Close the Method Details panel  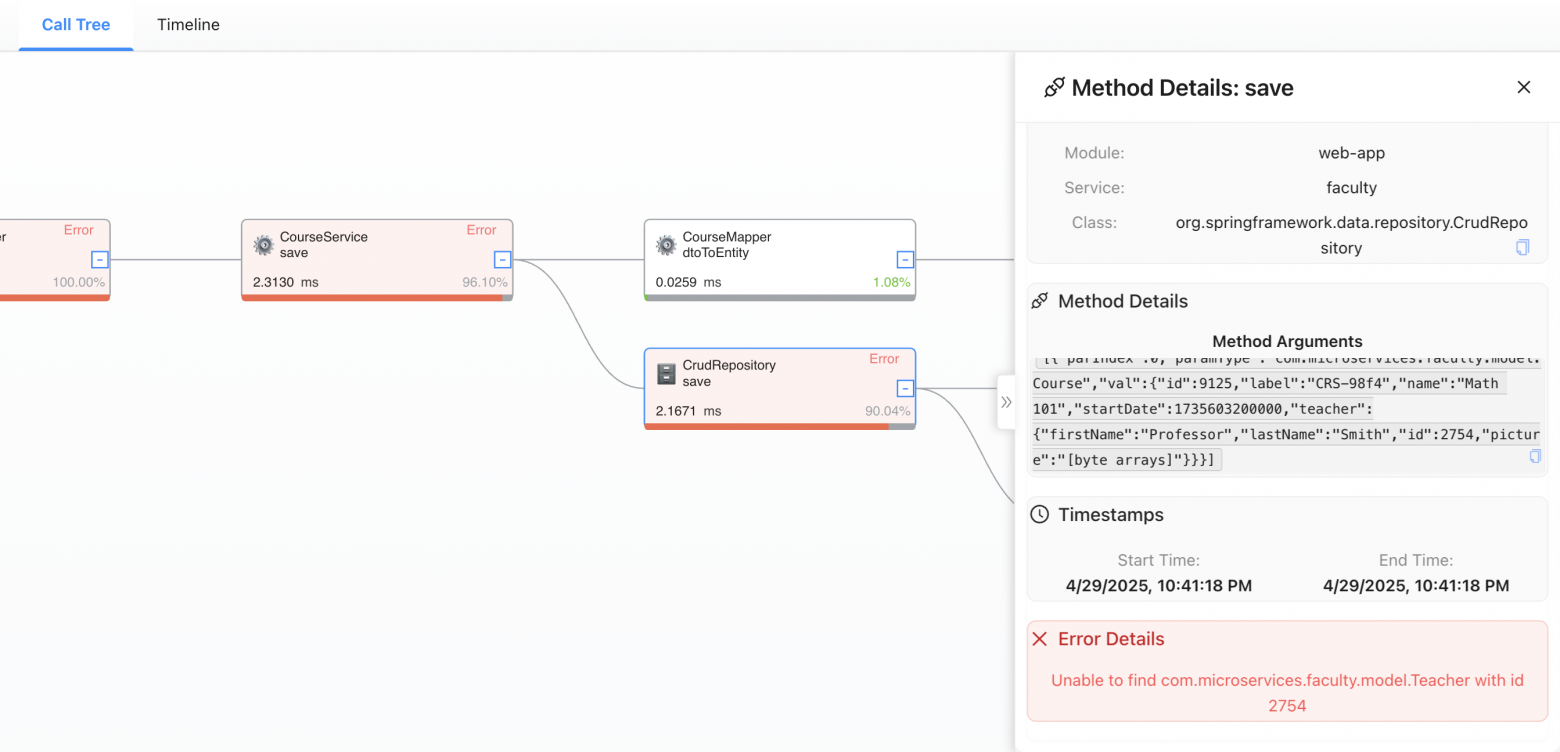click(x=1524, y=88)
